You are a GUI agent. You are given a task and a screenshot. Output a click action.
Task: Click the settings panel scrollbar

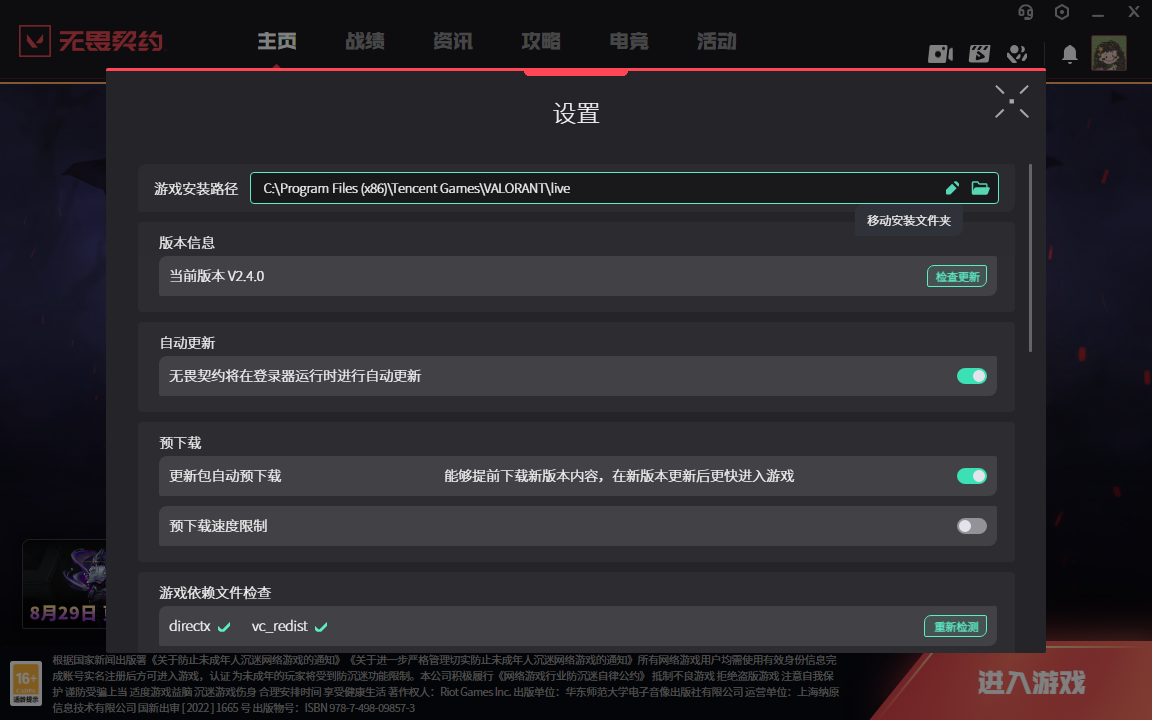(x=1030, y=258)
